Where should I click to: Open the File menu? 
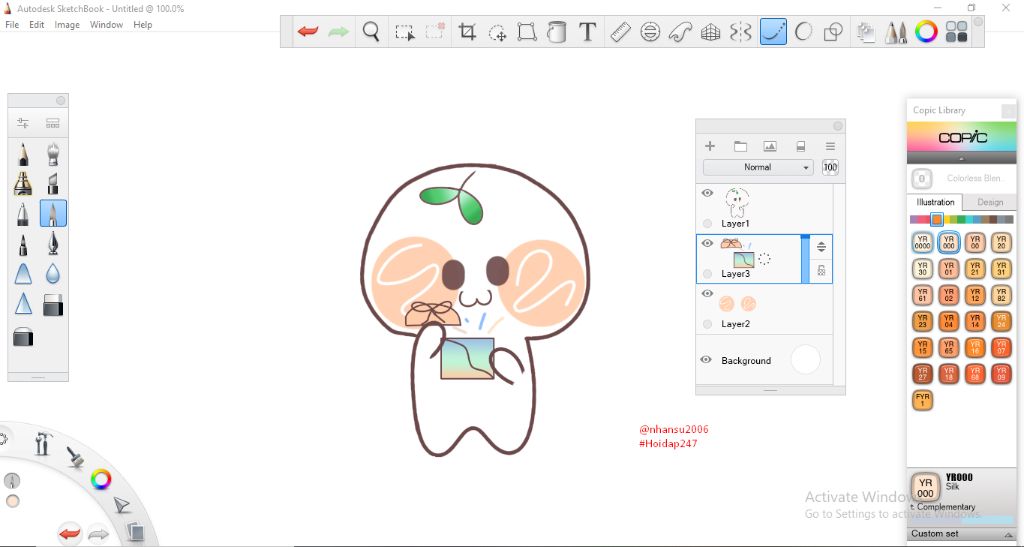click(x=12, y=25)
